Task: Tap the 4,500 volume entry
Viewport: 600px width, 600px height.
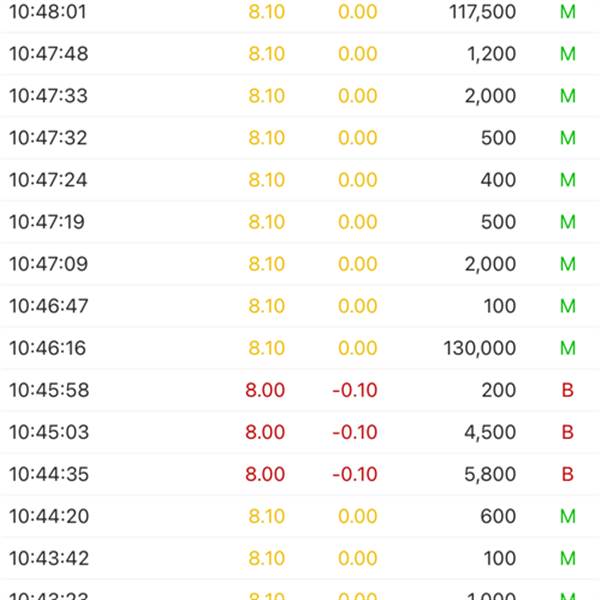Action: tap(490, 432)
